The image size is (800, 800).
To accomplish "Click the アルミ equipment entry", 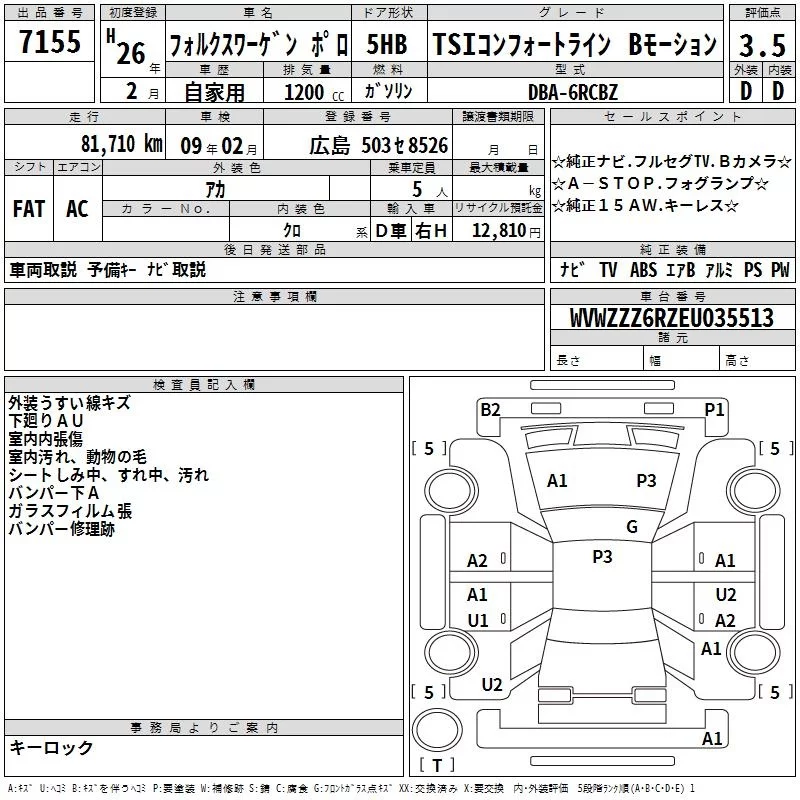I will pyautogui.click(x=718, y=269).
